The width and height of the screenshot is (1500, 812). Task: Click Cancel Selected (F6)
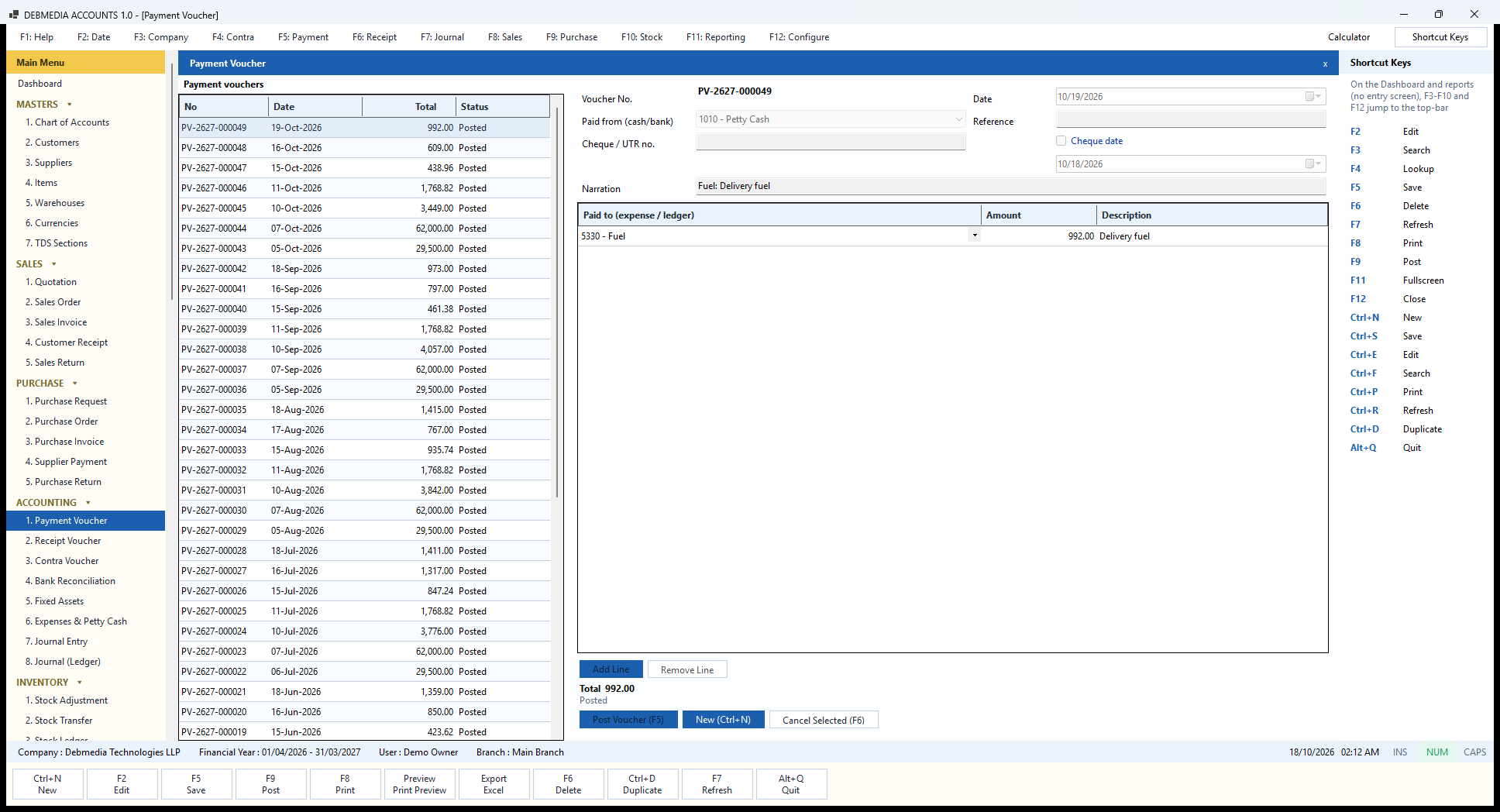click(x=824, y=720)
